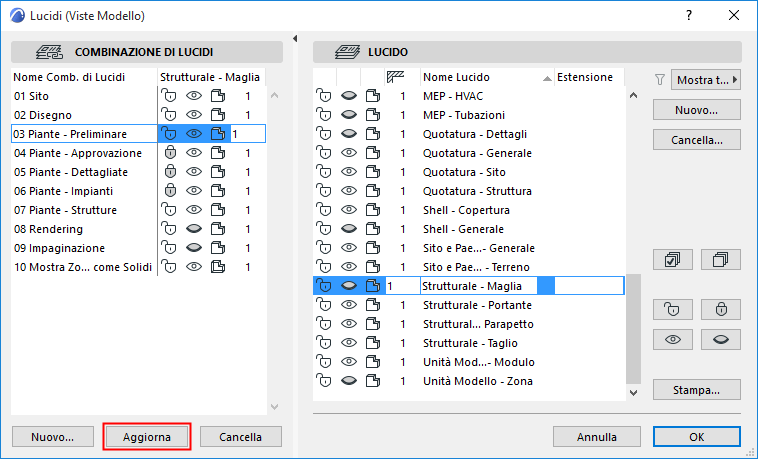Viewport: 758px width, 459px height.
Task: Click the filter funnel icon beside Mostra
Action: (x=659, y=80)
